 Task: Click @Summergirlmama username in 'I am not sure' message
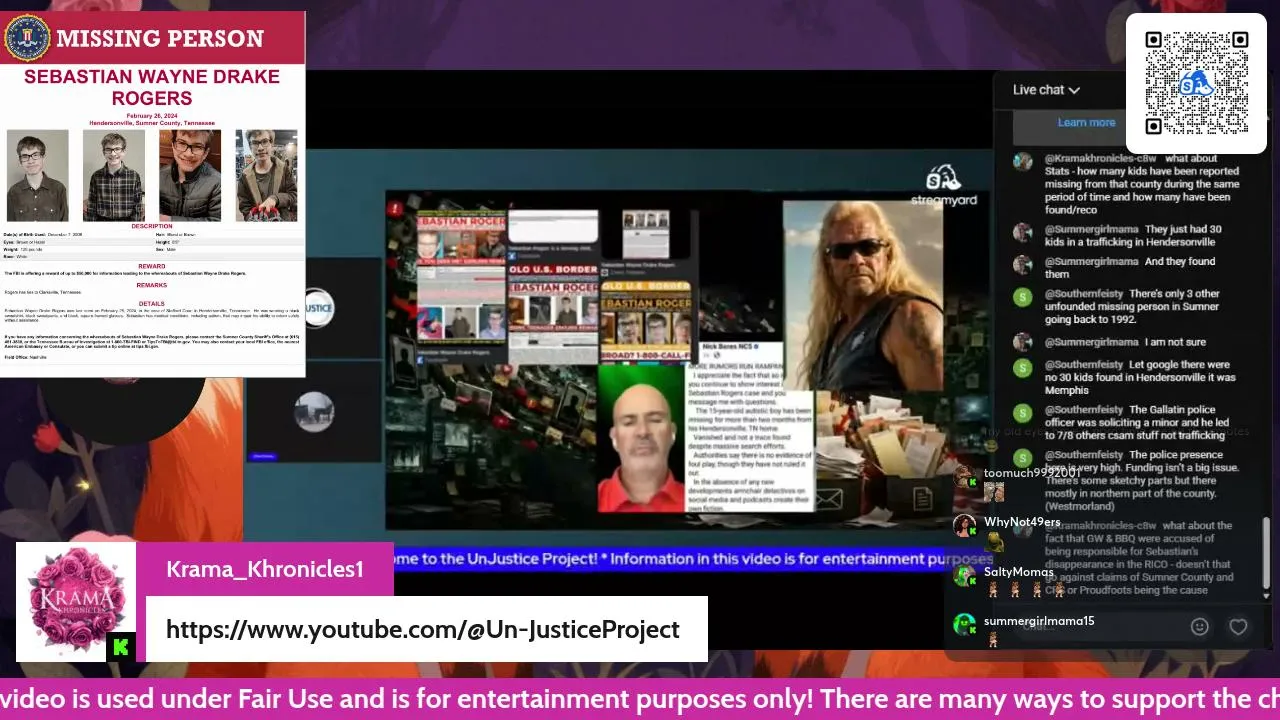click(x=1092, y=342)
